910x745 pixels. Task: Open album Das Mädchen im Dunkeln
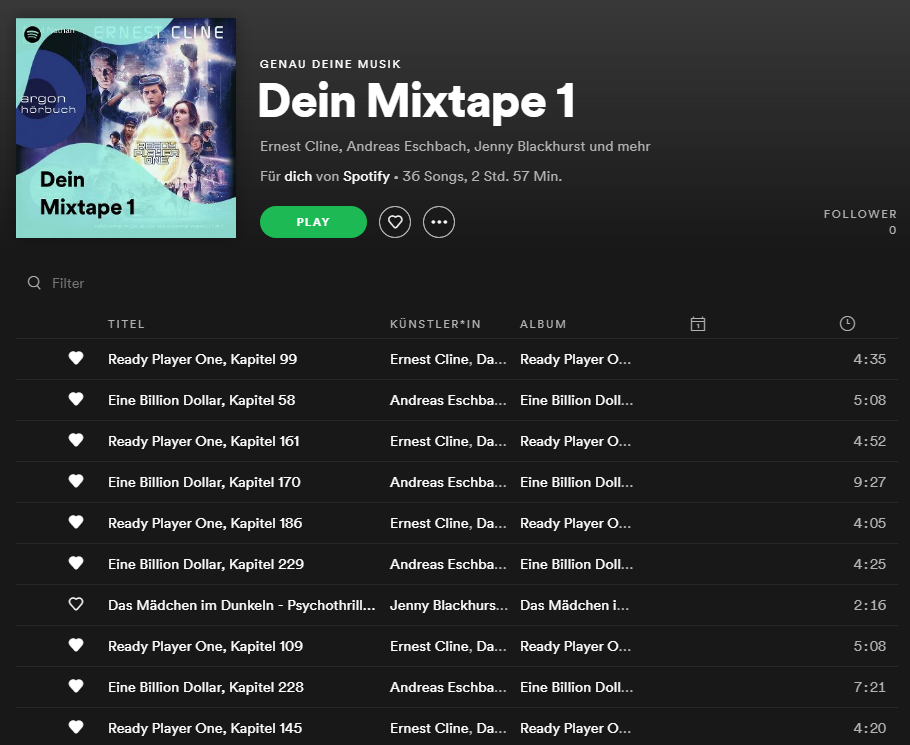(x=574, y=605)
